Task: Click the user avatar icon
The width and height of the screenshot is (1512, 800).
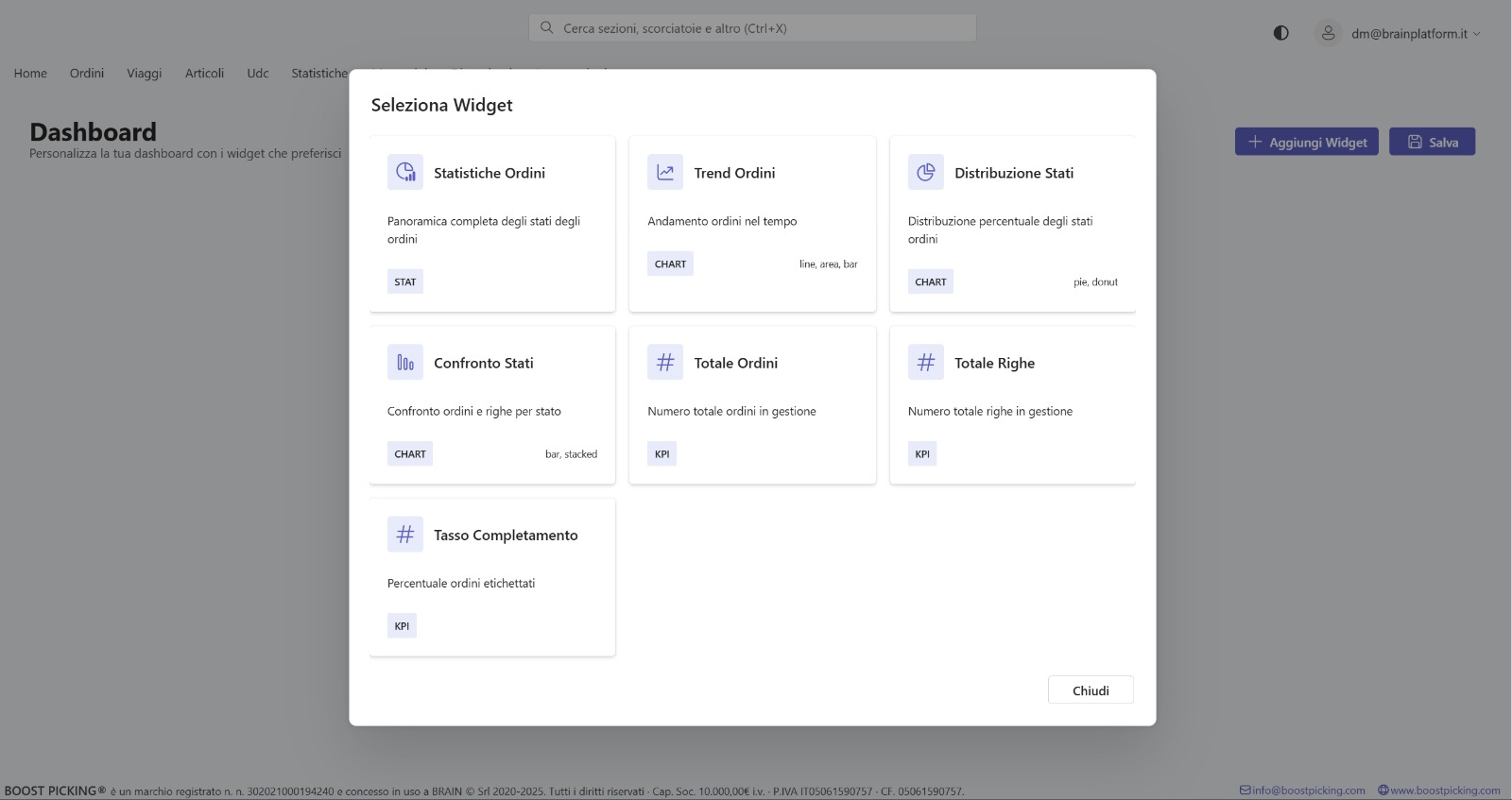Action: tap(1328, 33)
